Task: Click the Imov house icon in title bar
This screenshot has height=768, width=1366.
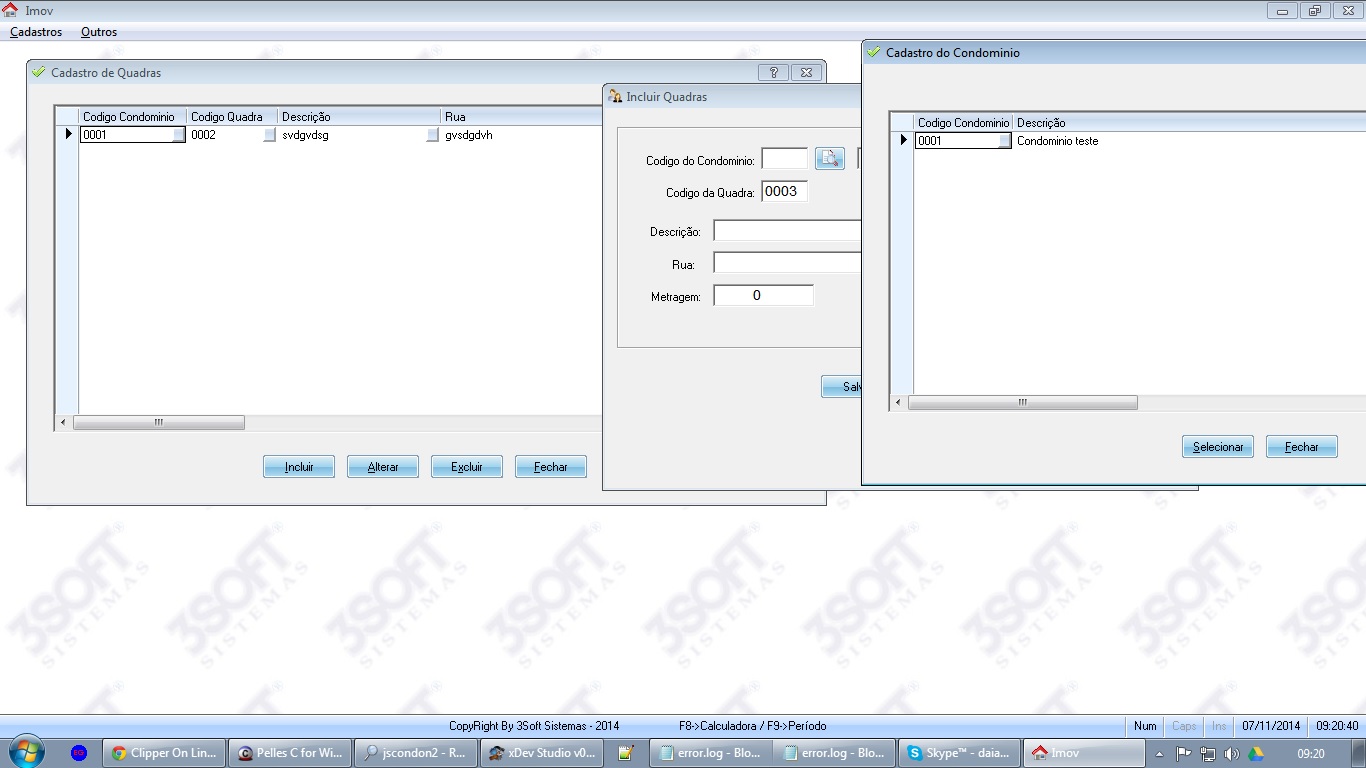Action: click(x=11, y=10)
